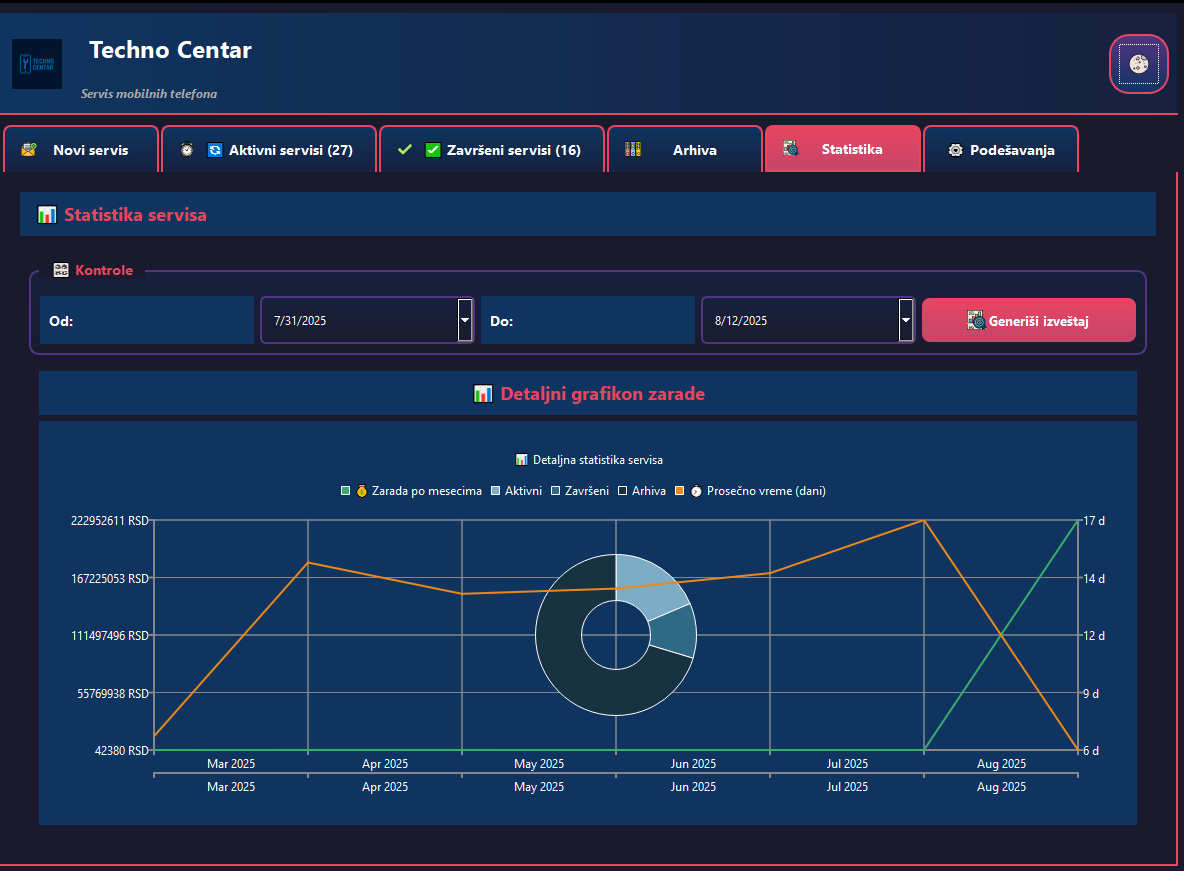Click the Techno Centar logo image
The height and width of the screenshot is (871, 1184).
click(x=37, y=64)
